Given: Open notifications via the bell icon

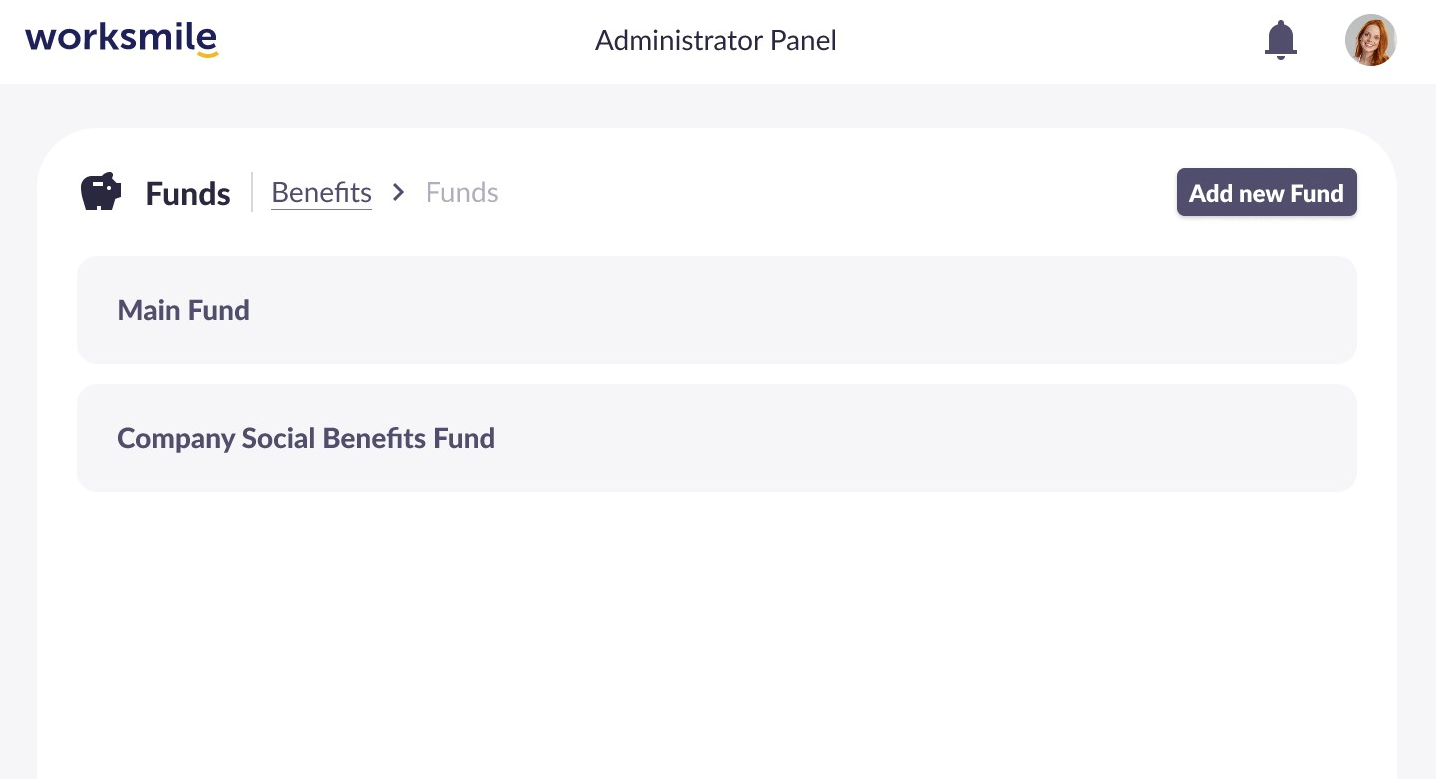Looking at the screenshot, I should click(1280, 40).
